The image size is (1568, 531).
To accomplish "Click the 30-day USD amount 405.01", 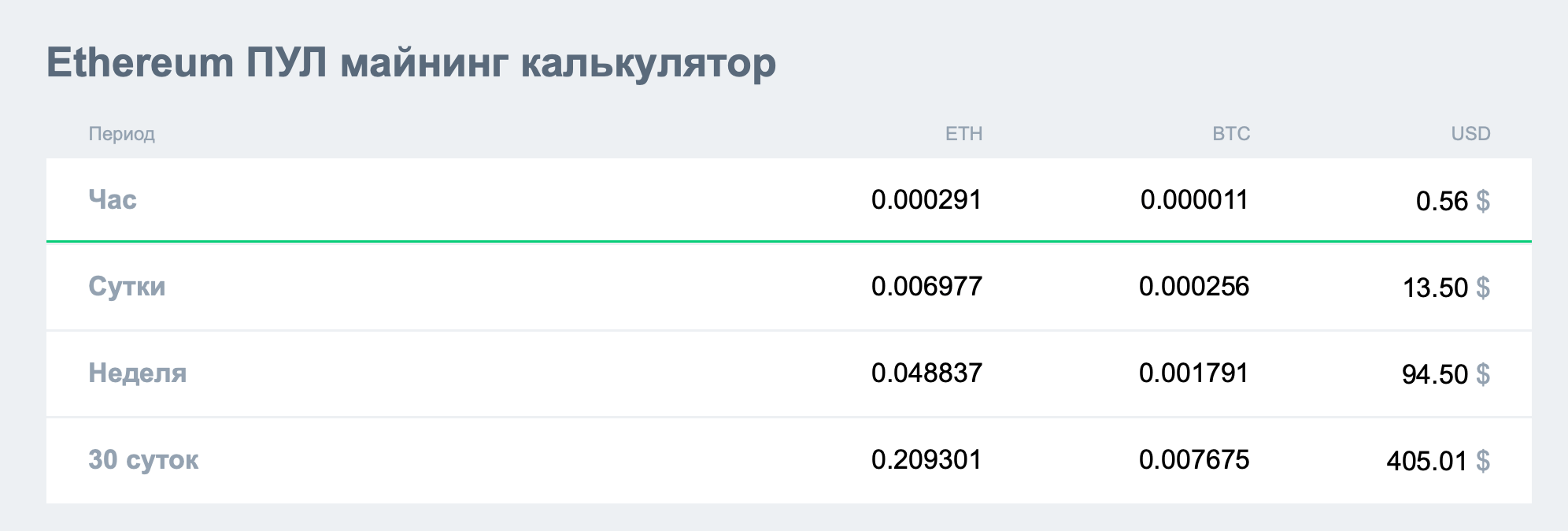I will pos(1426,462).
